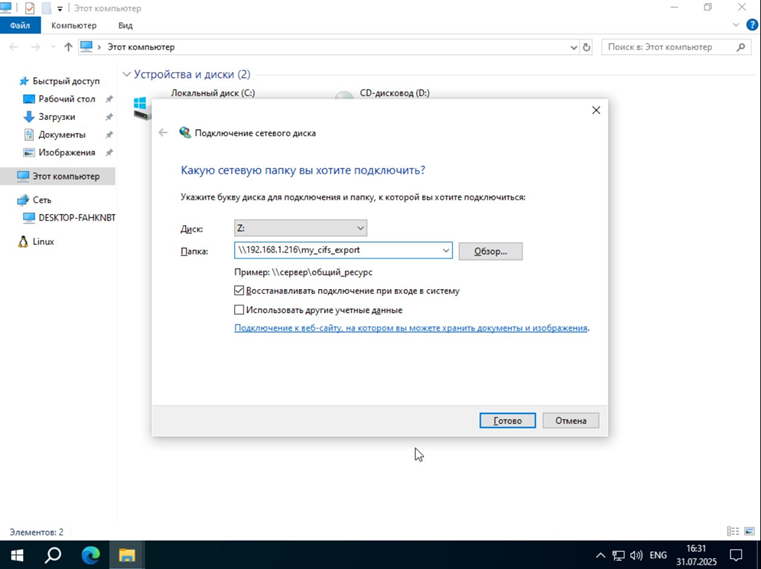
Task: Click the Linux penguin icon
Action: pyautogui.click(x=23, y=241)
